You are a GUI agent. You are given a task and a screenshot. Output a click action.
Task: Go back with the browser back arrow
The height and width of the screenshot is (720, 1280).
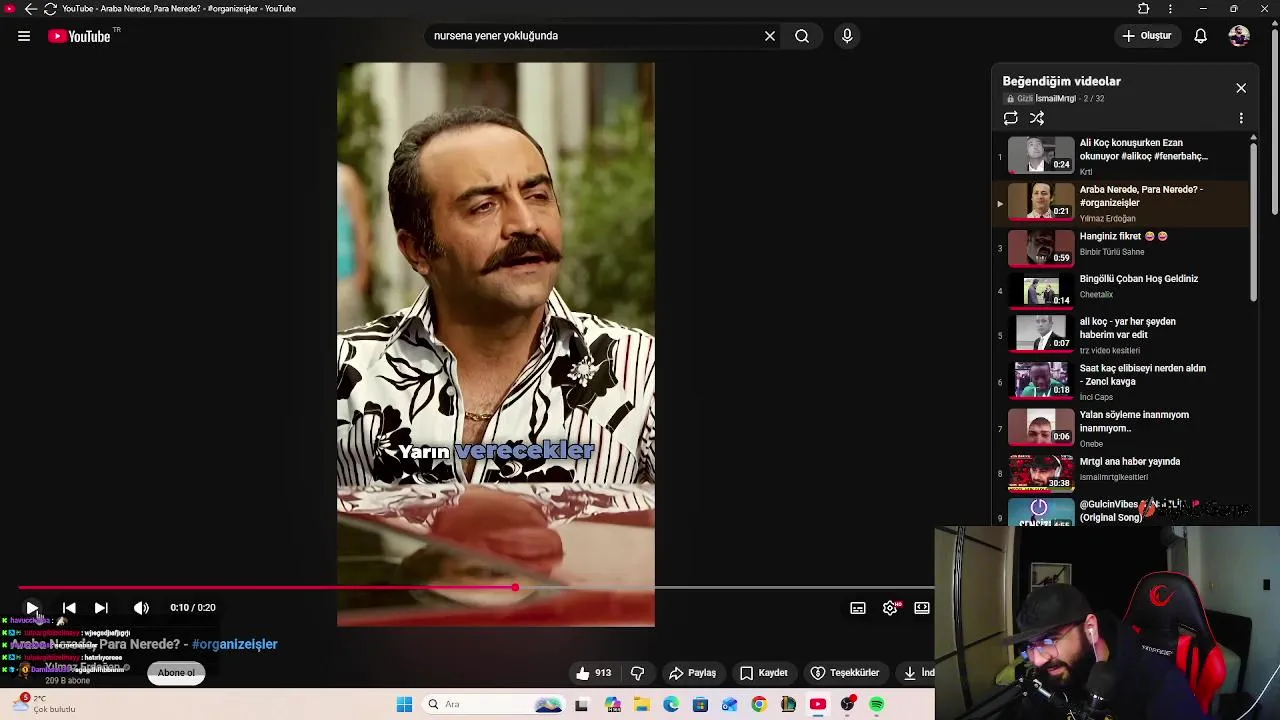31,9
